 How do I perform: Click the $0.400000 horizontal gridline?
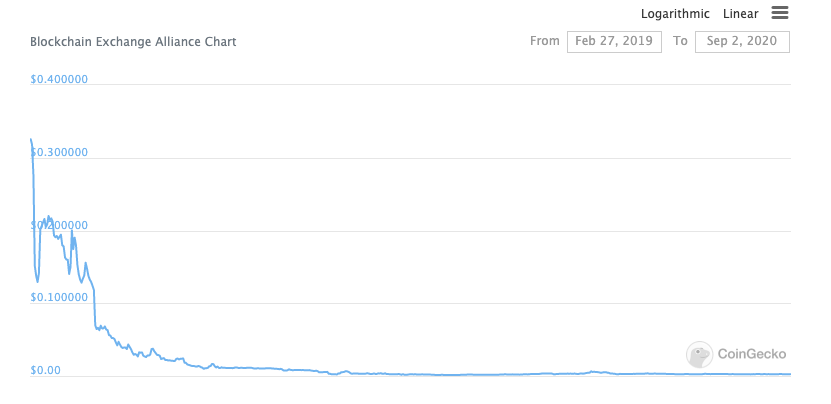410,85
